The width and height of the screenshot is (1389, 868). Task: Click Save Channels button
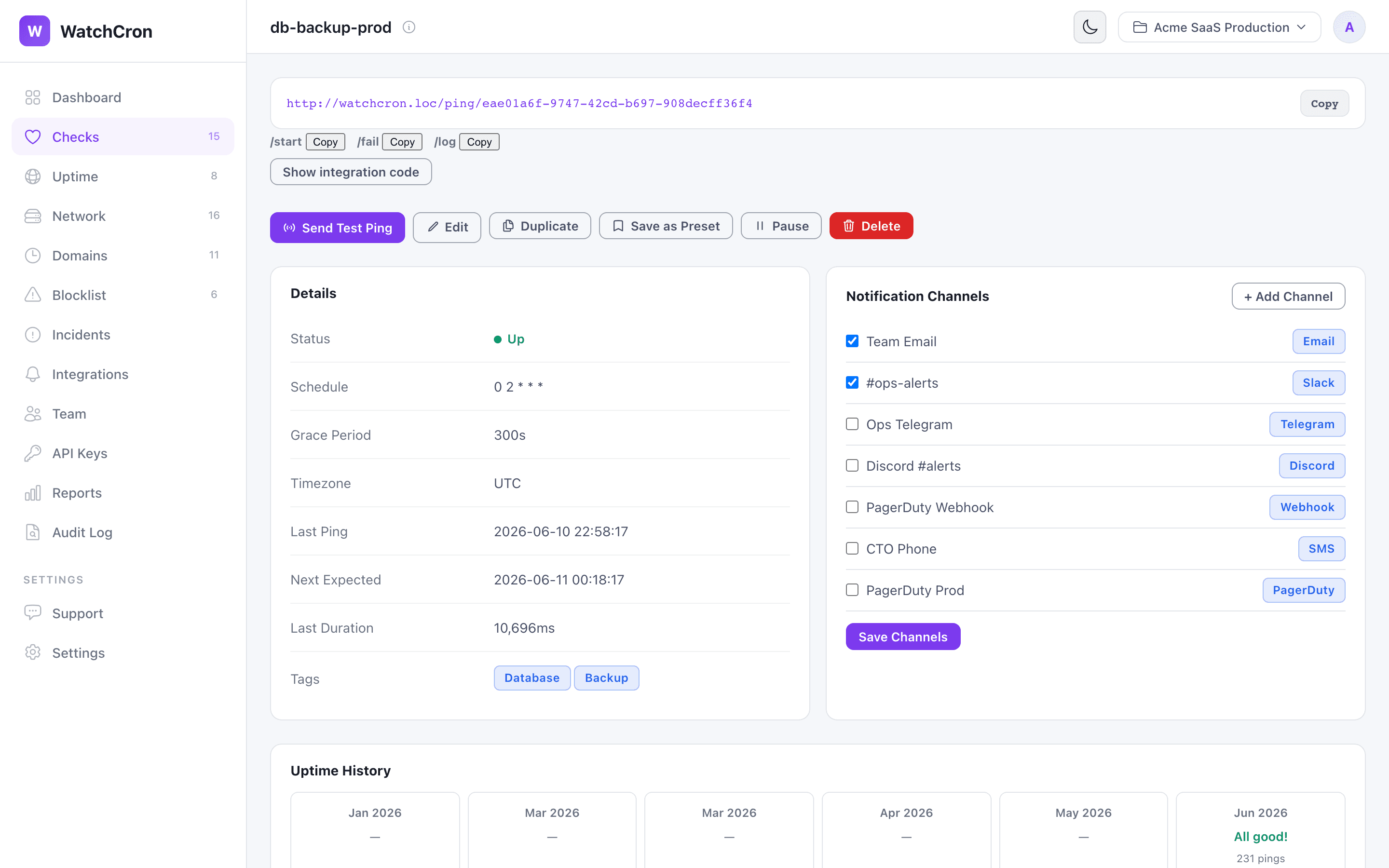903,637
